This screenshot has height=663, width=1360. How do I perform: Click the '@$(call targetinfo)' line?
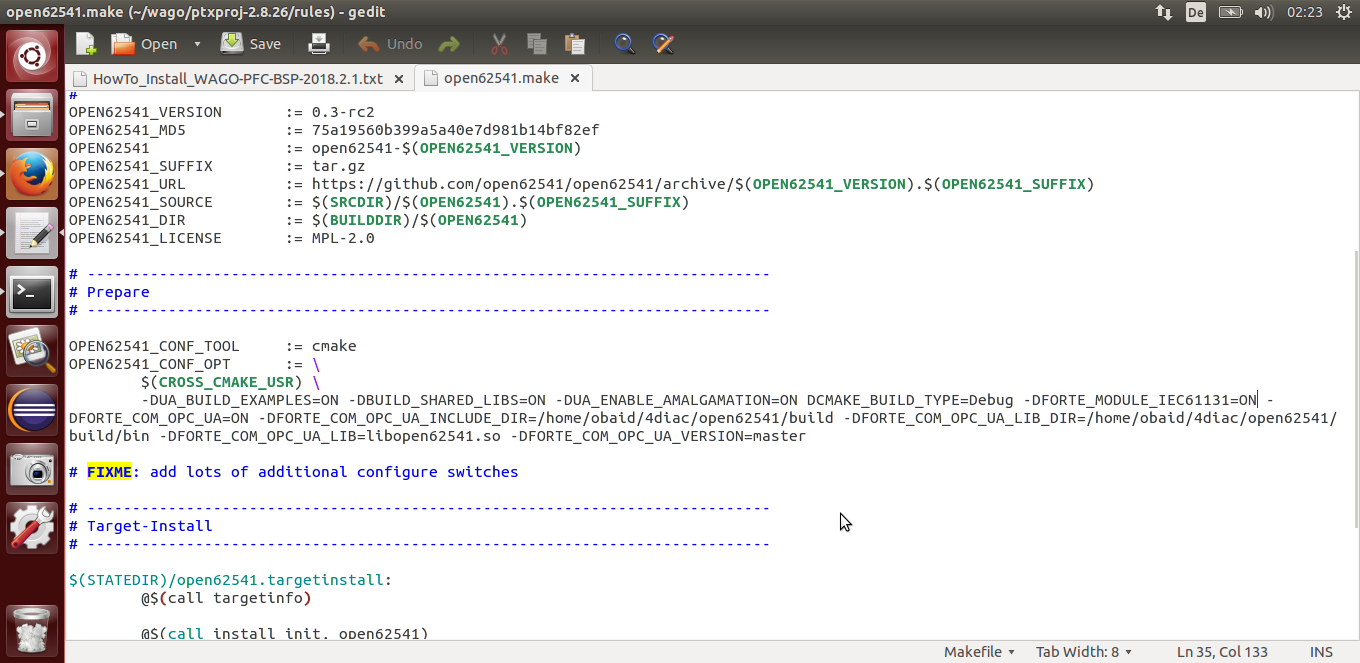click(x=226, y=598)
